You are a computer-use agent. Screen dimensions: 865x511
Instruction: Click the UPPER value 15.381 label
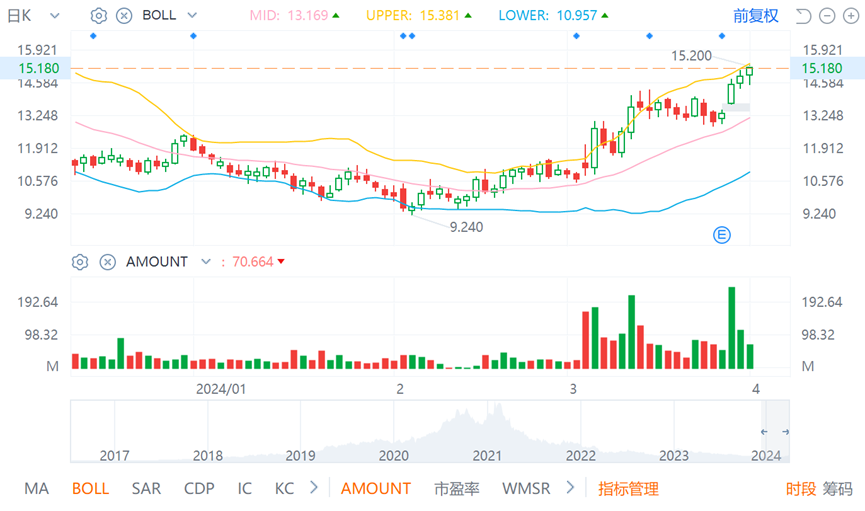click(x=419, y=15)
